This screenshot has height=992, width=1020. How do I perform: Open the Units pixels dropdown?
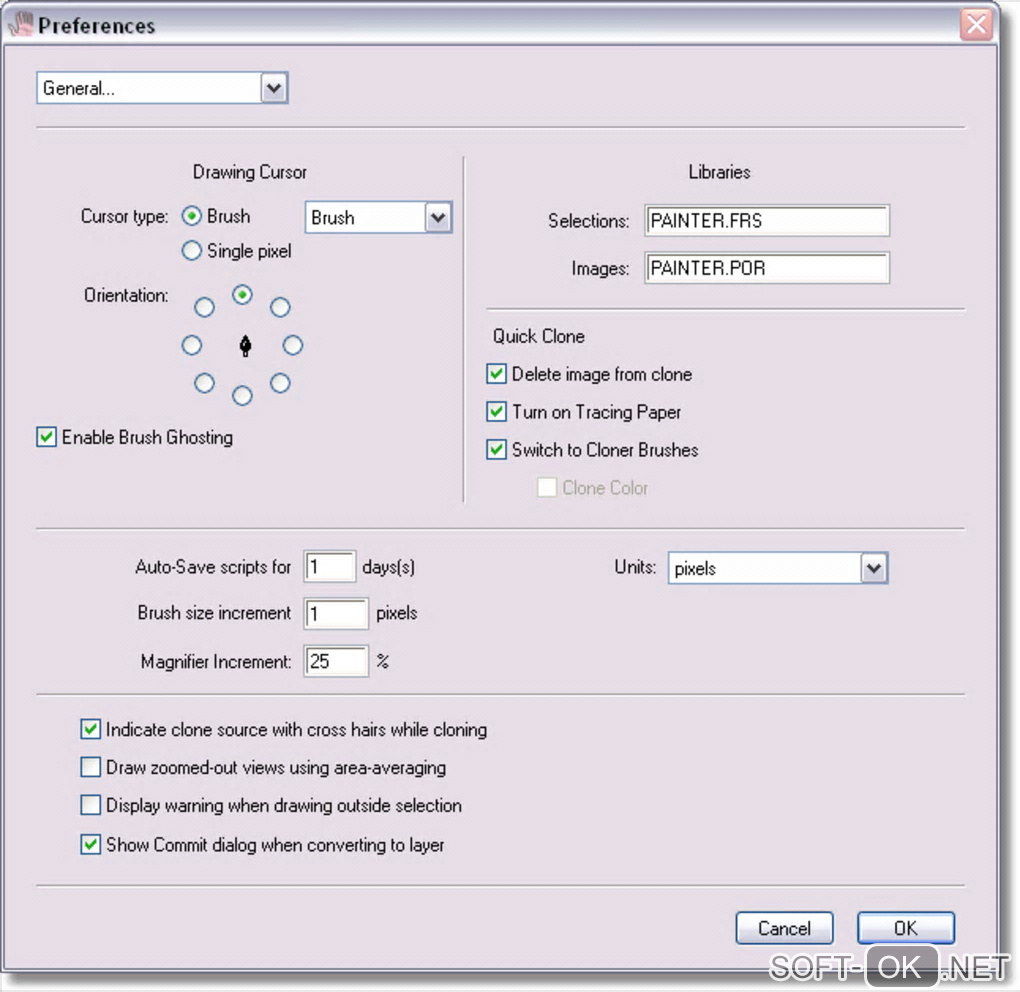tap(778, 568)
